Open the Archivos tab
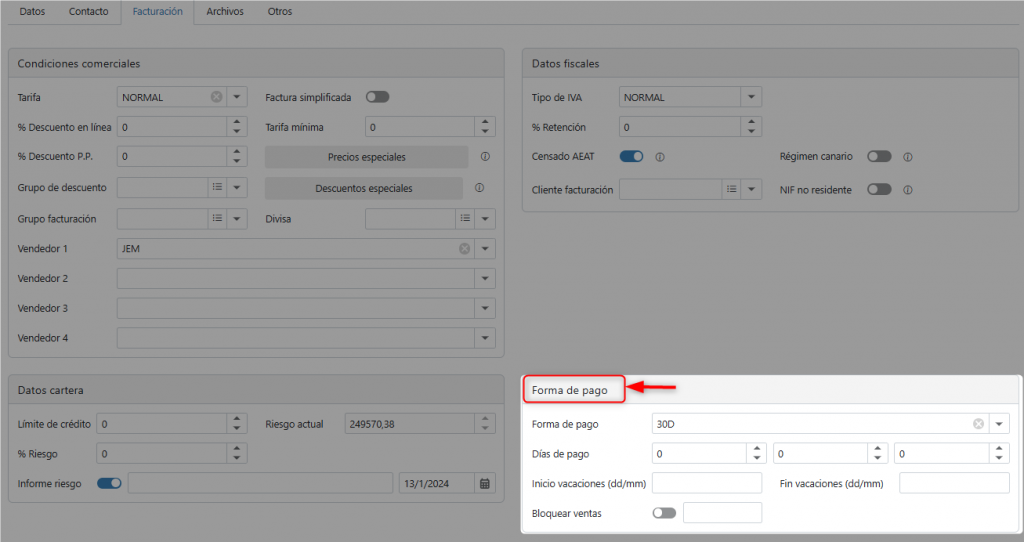 point(224,11)
